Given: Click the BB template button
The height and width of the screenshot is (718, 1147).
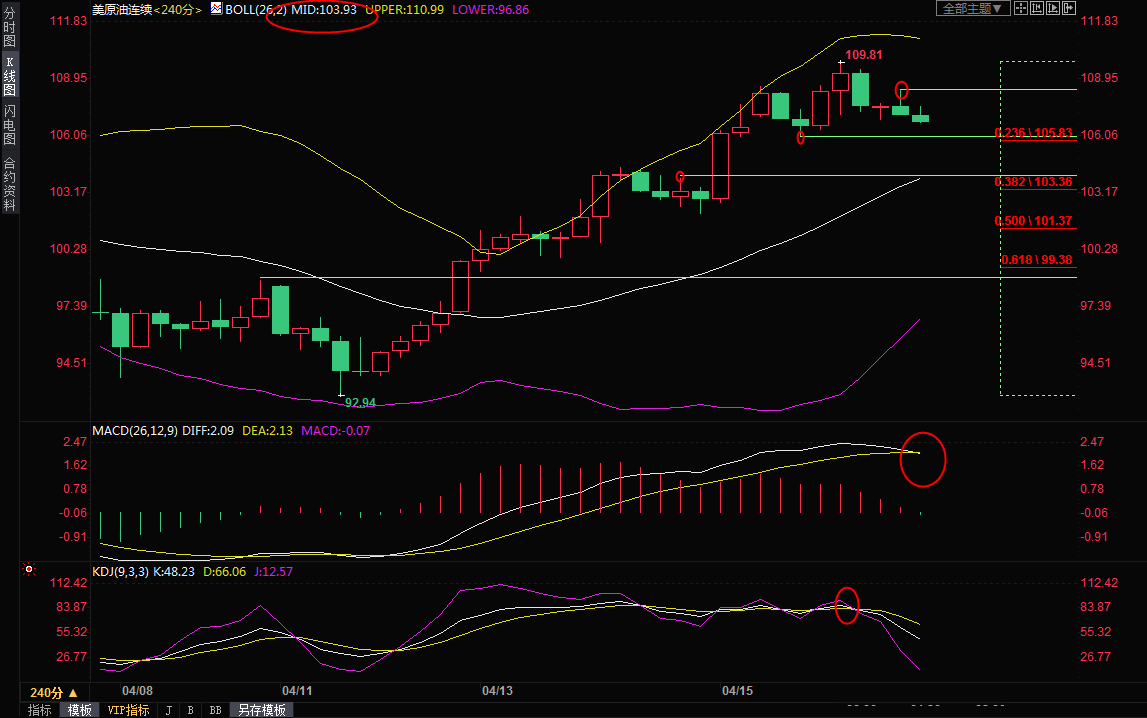Looking at the screenshot, I should [214, 710].
